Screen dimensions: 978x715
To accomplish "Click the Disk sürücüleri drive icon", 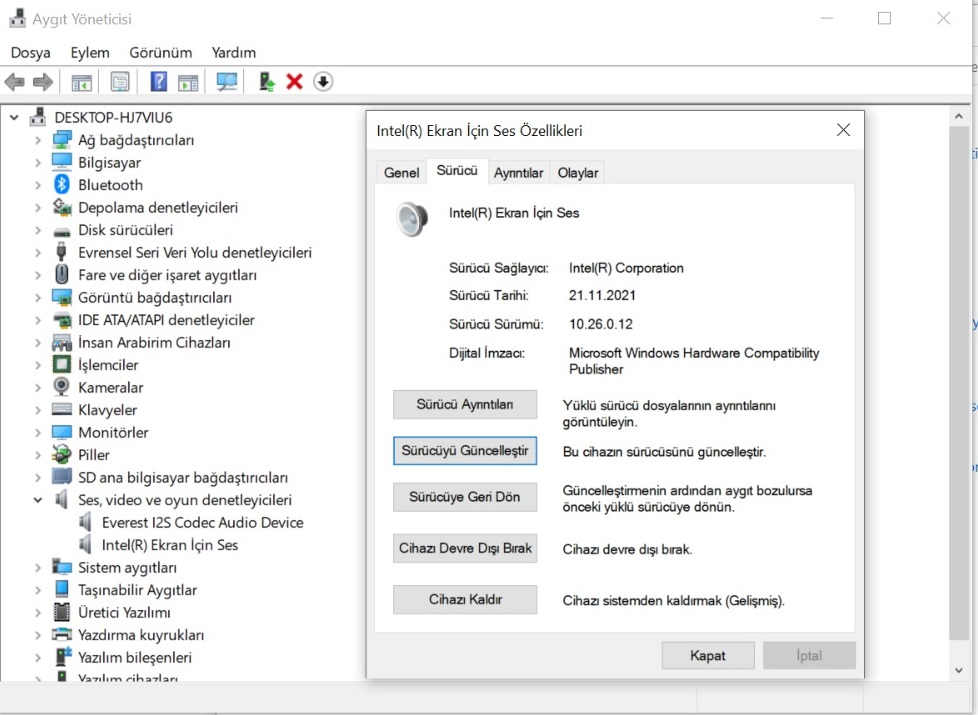I will [x=62, y=231].
